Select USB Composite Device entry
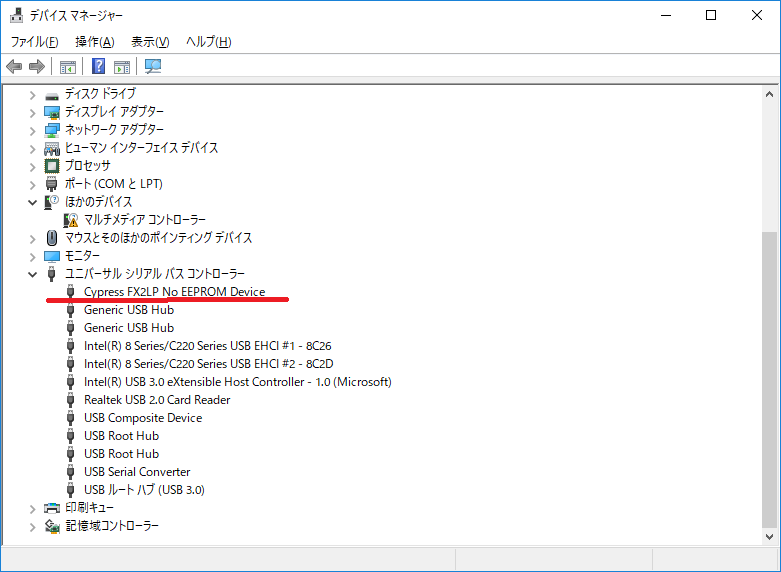 pyautogui.click(x=143, y=418)
